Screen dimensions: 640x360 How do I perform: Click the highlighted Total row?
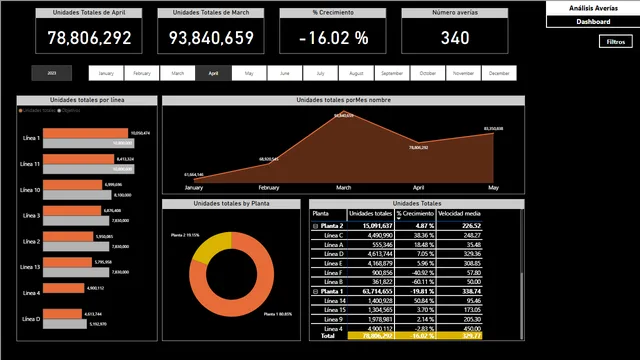coord(396,336)
